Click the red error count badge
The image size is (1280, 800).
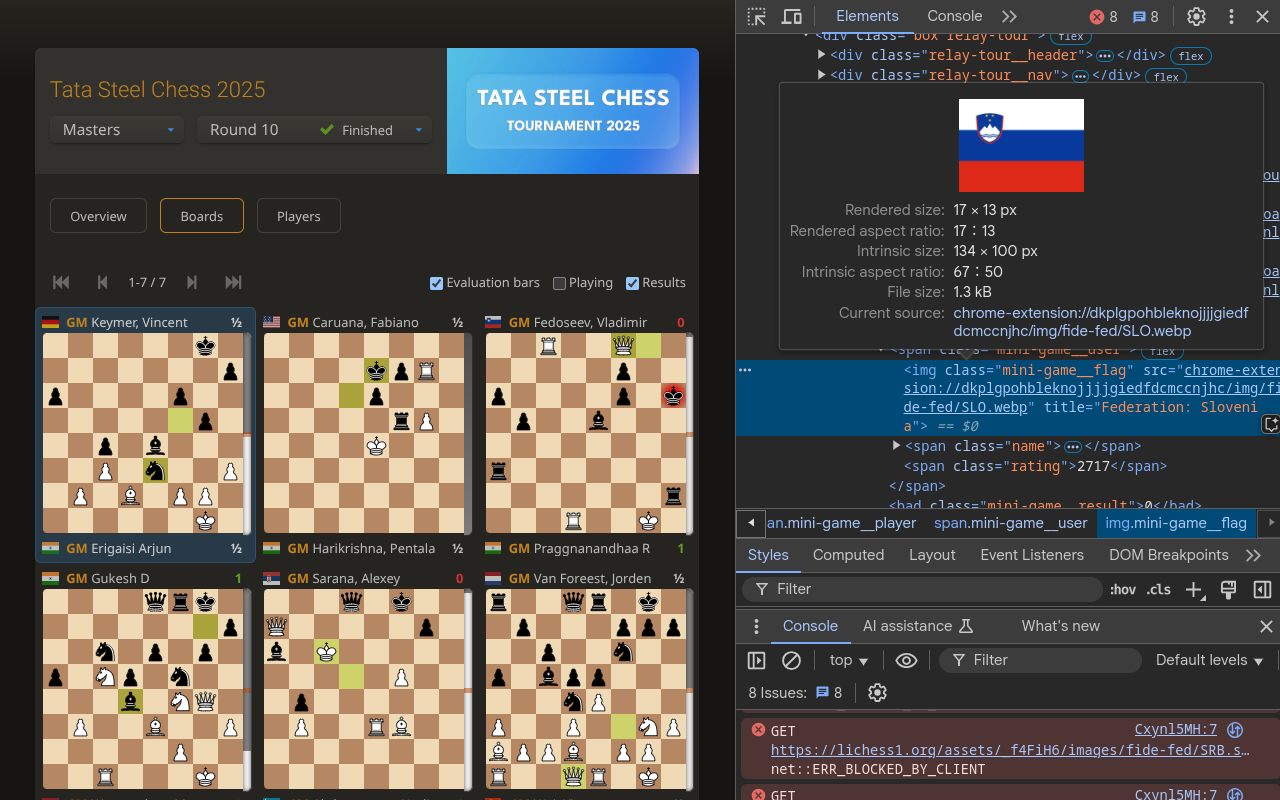1104,17
